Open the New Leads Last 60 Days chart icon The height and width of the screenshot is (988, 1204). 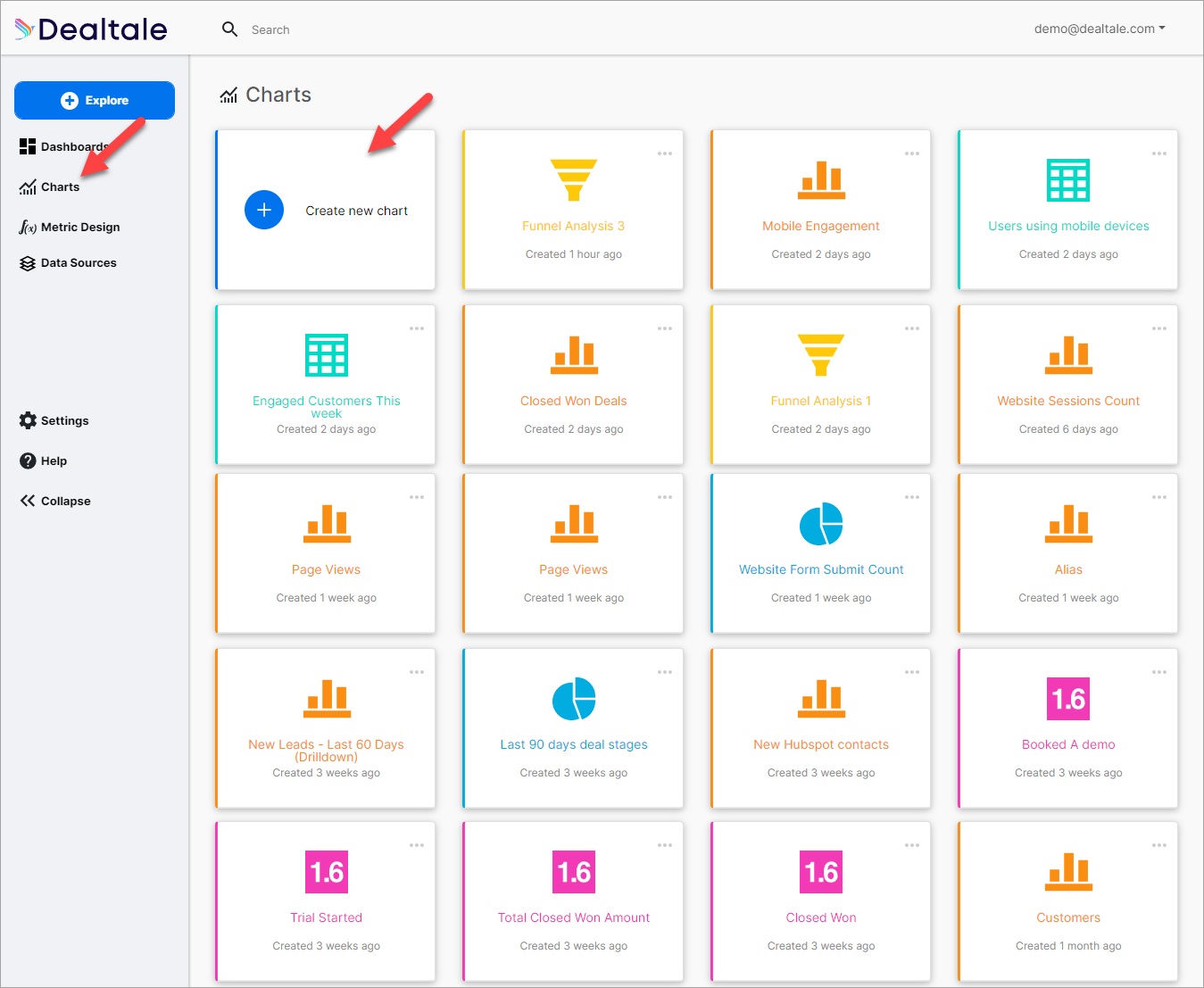point(327,699)
